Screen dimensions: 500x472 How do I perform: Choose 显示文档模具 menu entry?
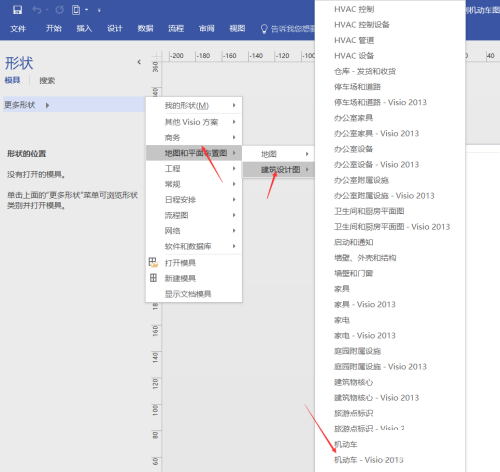194,294
